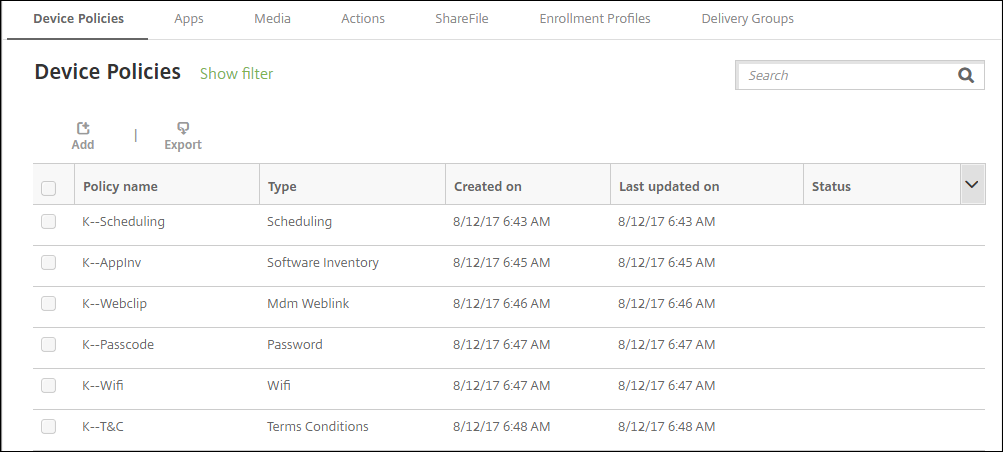Viewport: 1003px width, 452px height.
Task: Click into the Search input field
Action: click(x=845, y=75)
